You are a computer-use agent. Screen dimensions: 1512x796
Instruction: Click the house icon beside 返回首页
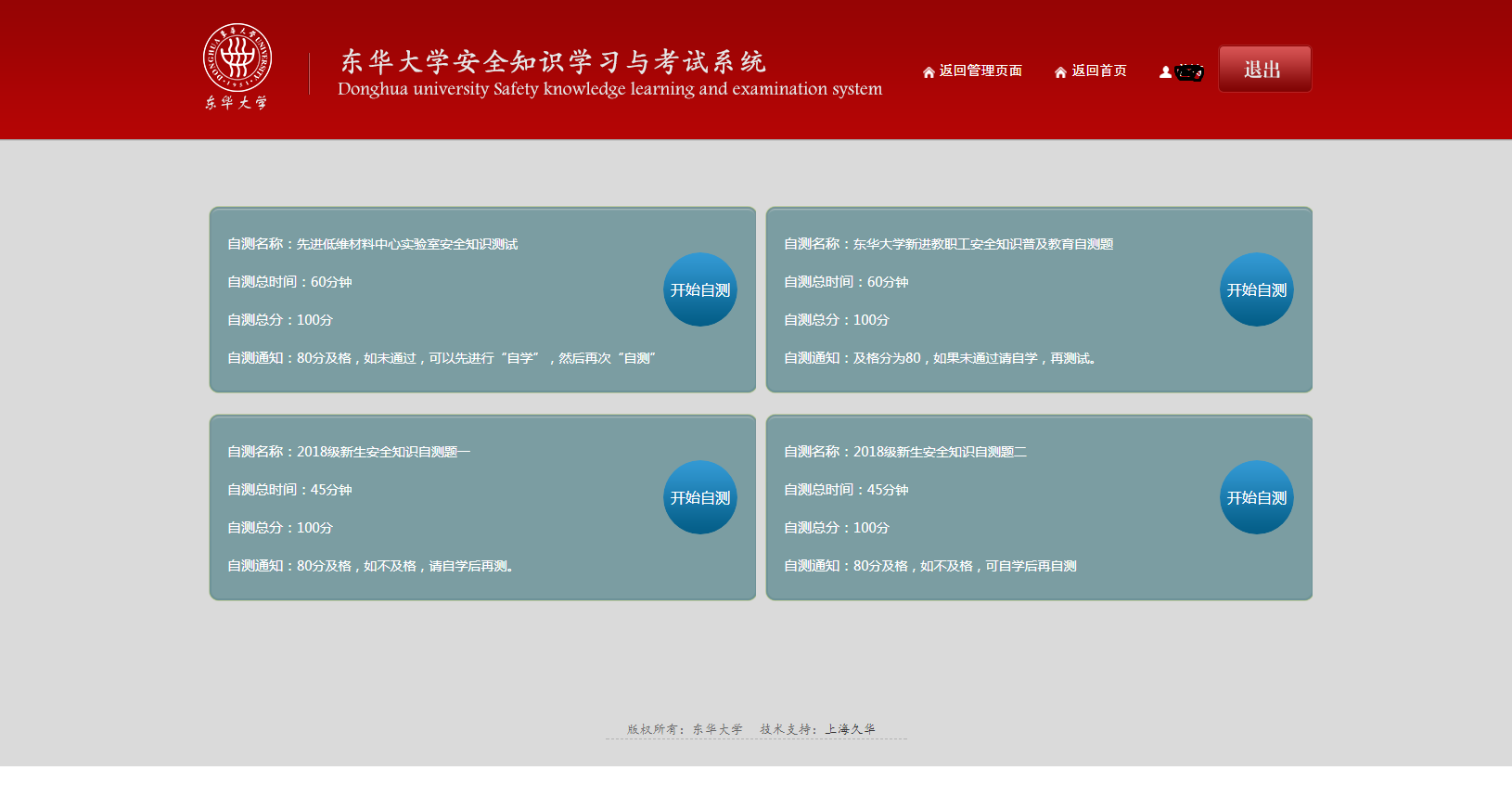(x=1060, y=72)
